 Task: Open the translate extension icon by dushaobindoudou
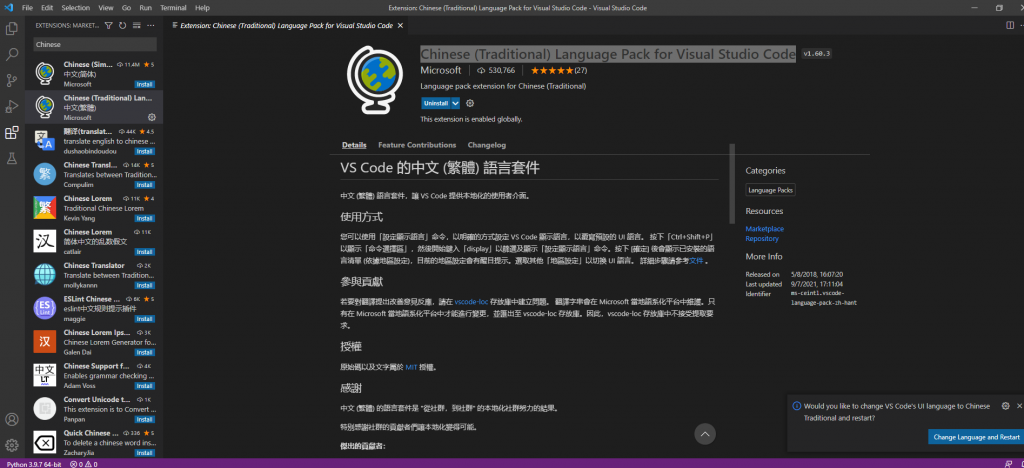[x=44, y=140]
